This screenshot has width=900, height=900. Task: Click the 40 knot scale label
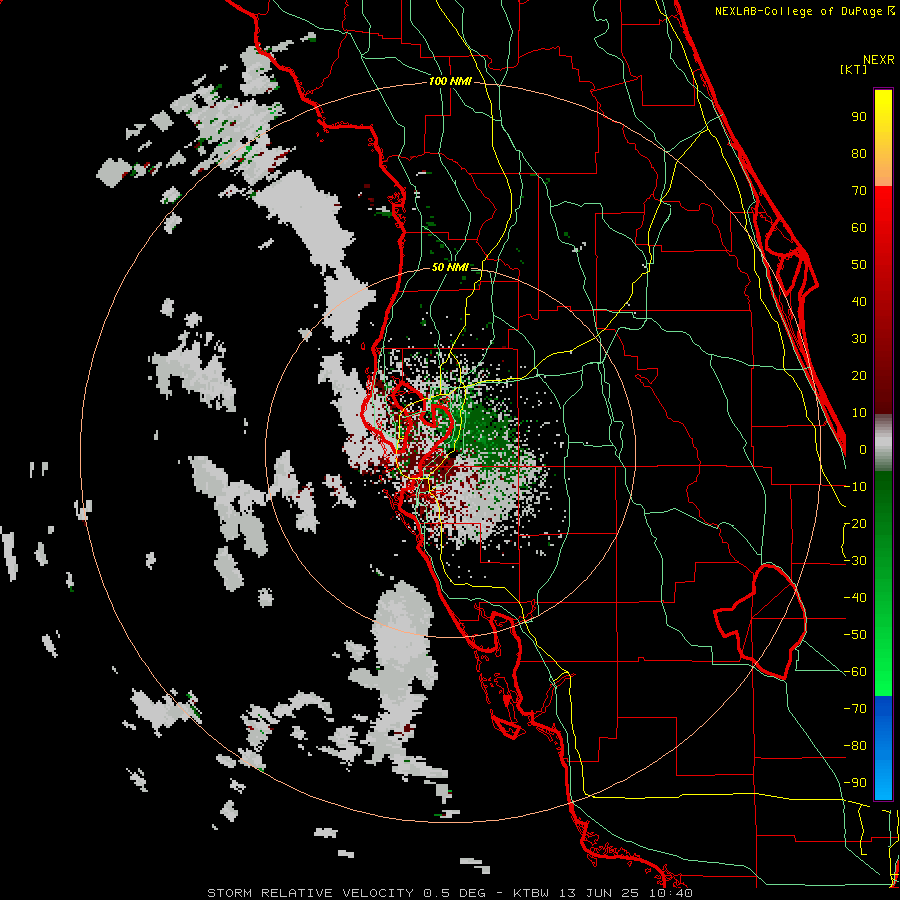(859, 302)
